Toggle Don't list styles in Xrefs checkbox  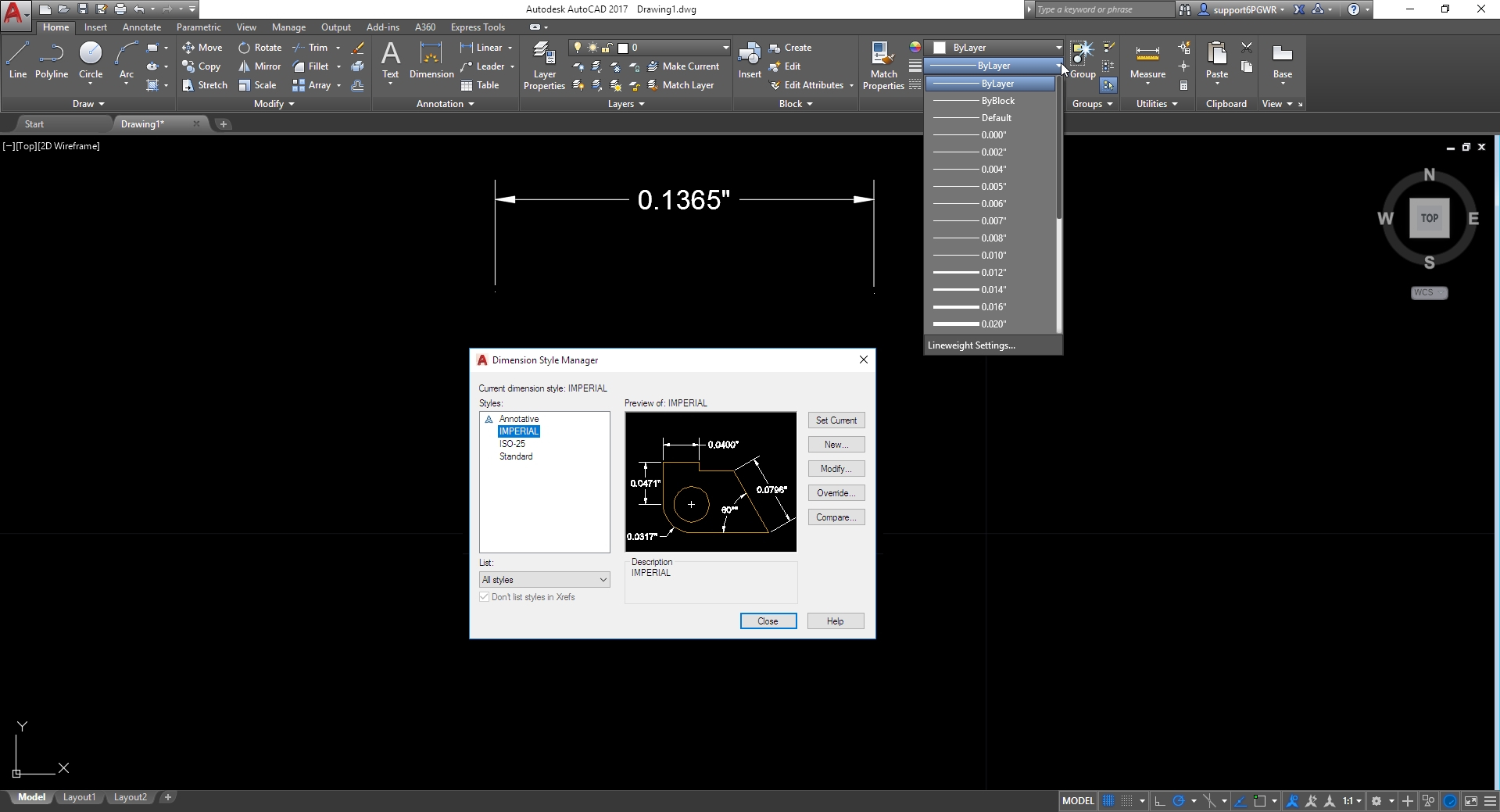[485, 597]
